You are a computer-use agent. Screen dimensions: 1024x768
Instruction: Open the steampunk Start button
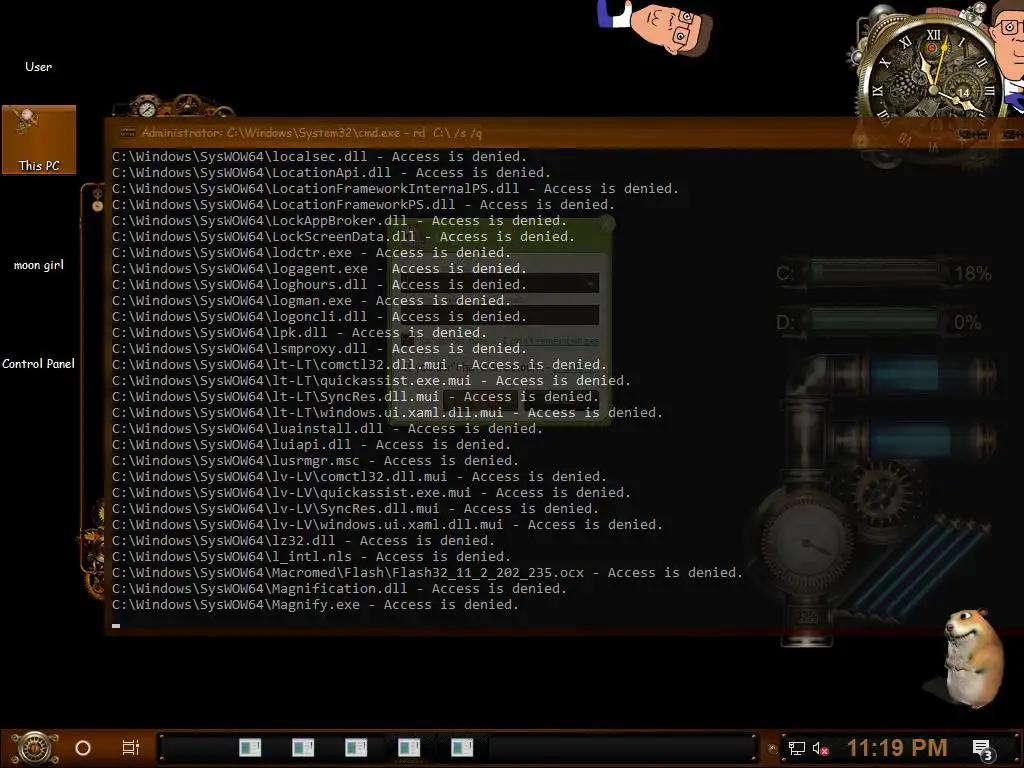pyautogui.click(x=34, y=748)
